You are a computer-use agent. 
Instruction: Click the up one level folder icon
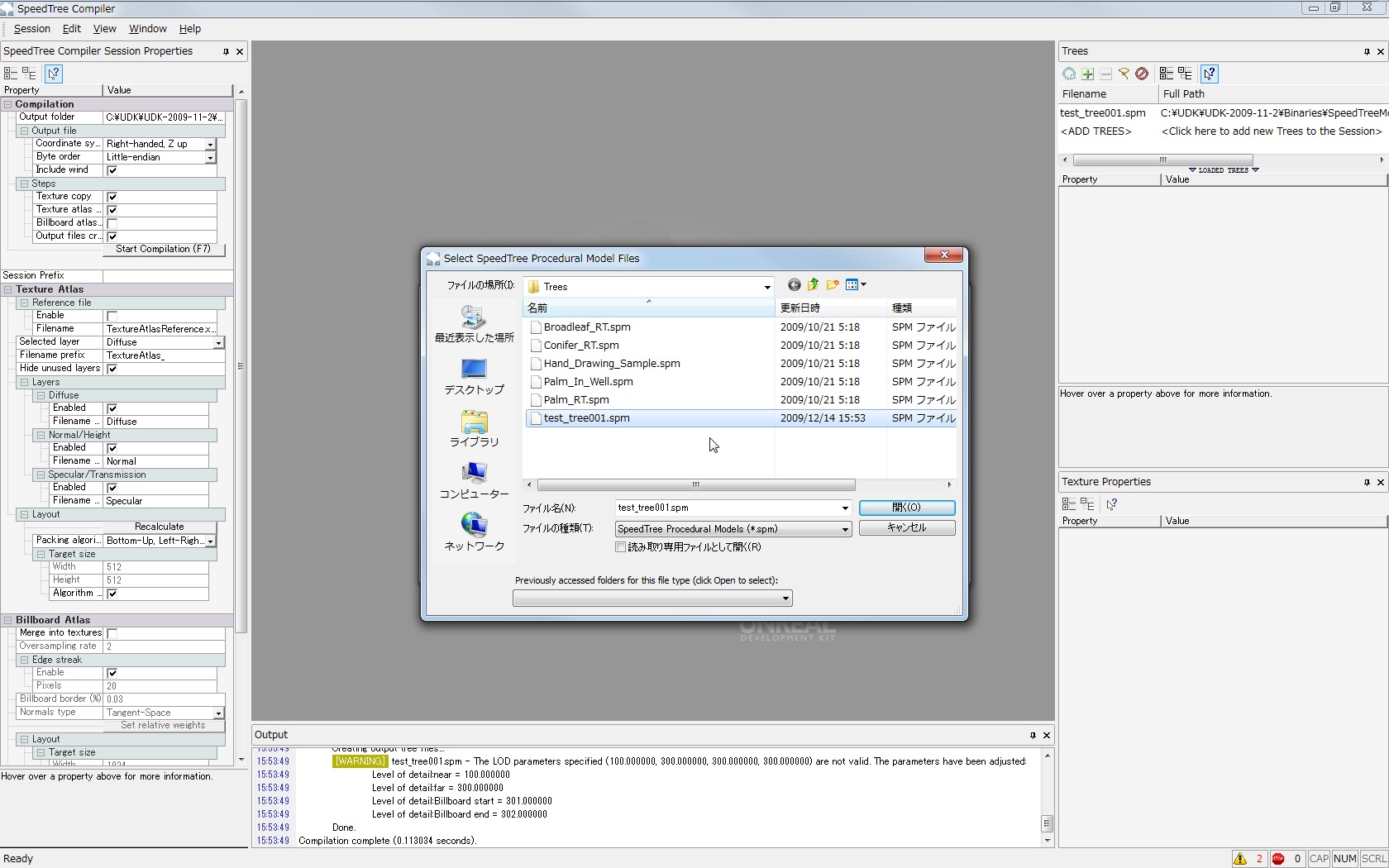tap(813, 285)
